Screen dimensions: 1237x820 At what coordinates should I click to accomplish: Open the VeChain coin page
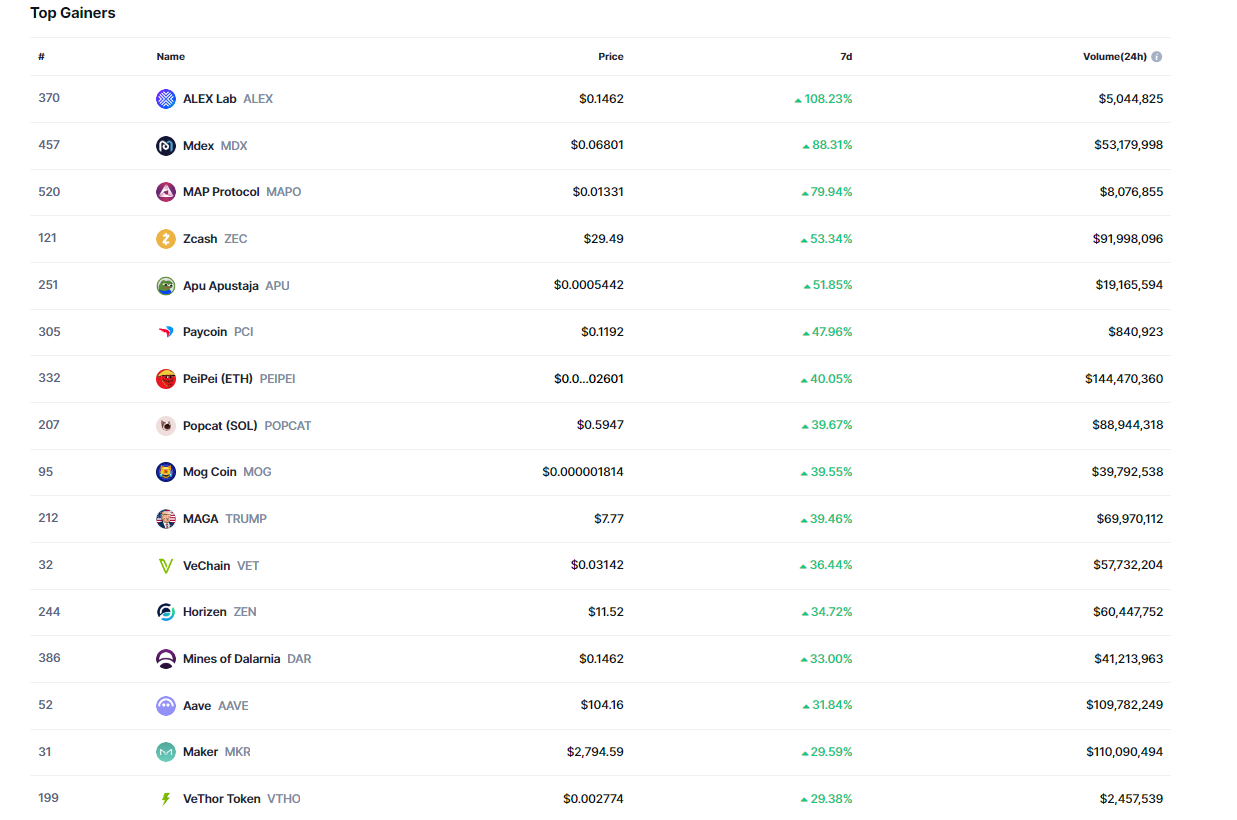pyautogui.click(x=206, y=566)
